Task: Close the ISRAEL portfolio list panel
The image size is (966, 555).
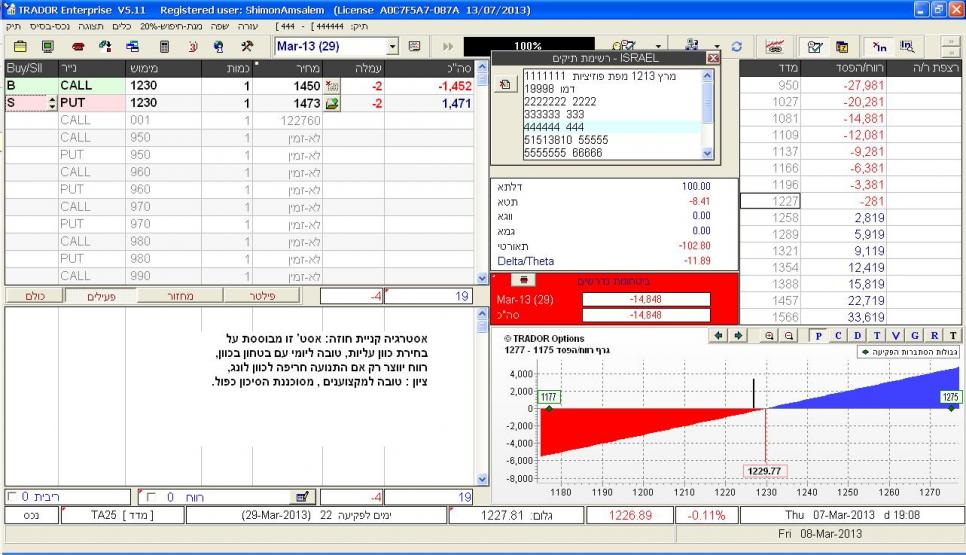Action: pos(712,59)
